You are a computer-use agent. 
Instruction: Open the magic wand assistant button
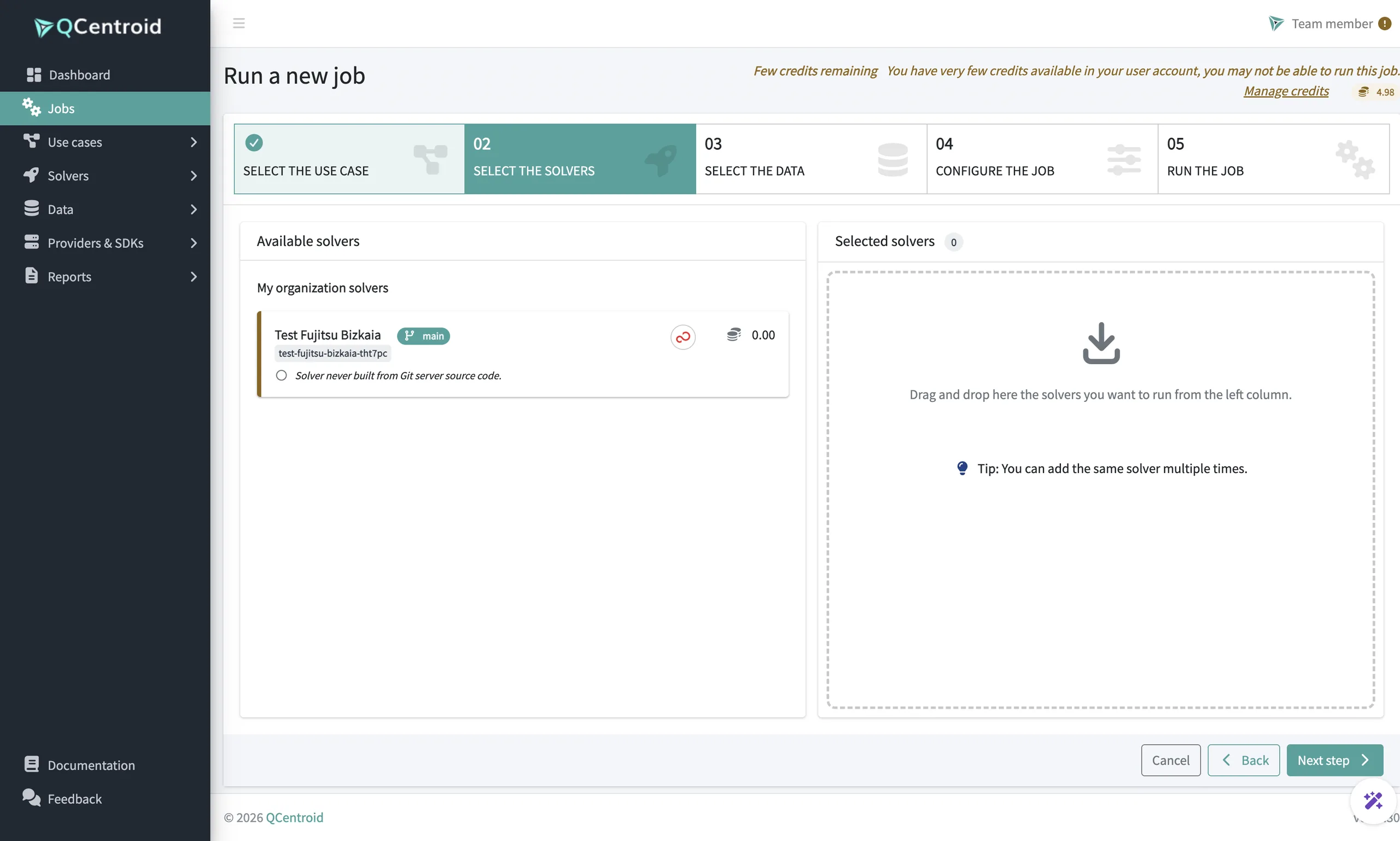click(x=1373, y=801)
